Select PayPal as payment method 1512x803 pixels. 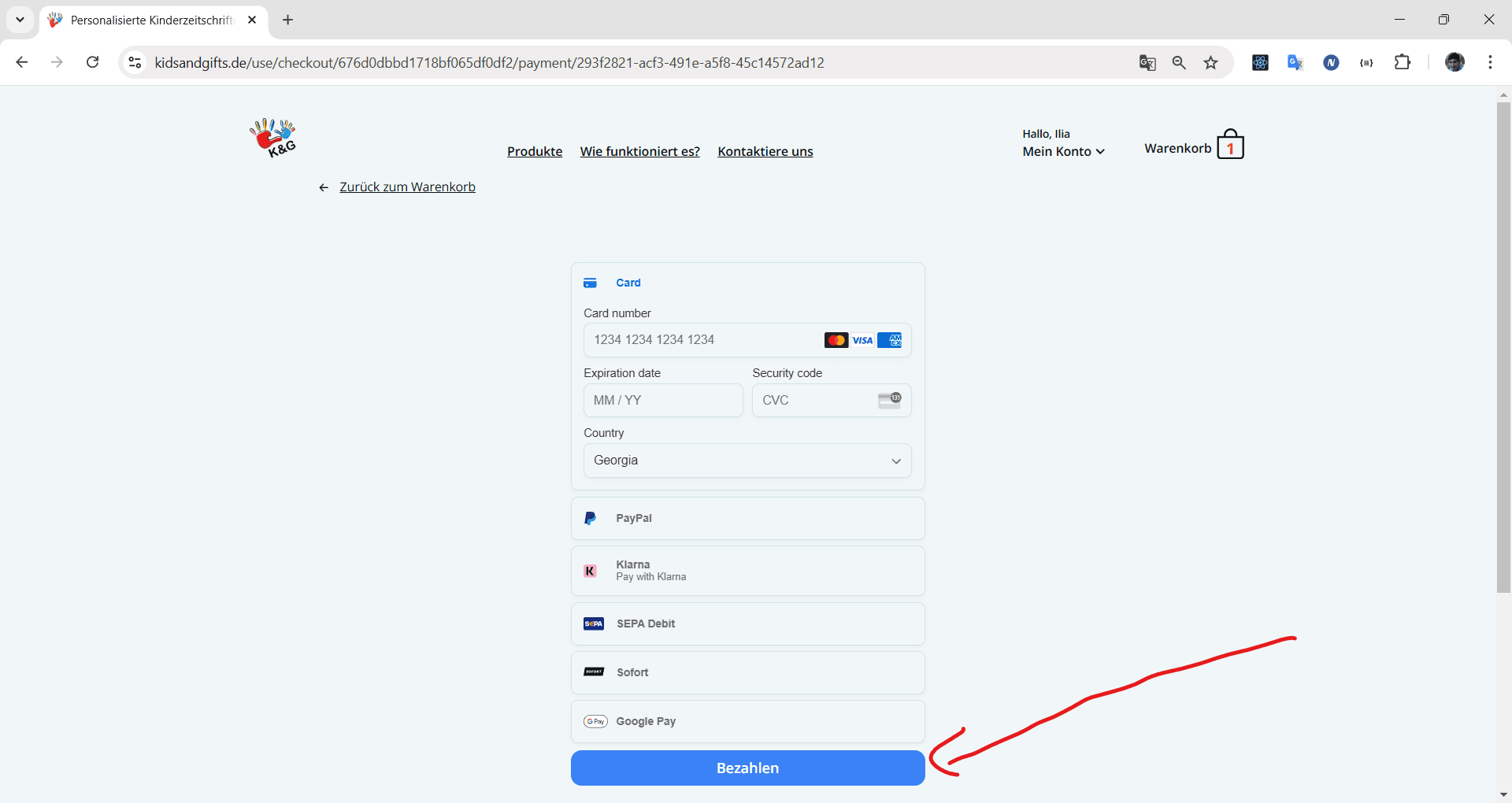click(747, 518)
